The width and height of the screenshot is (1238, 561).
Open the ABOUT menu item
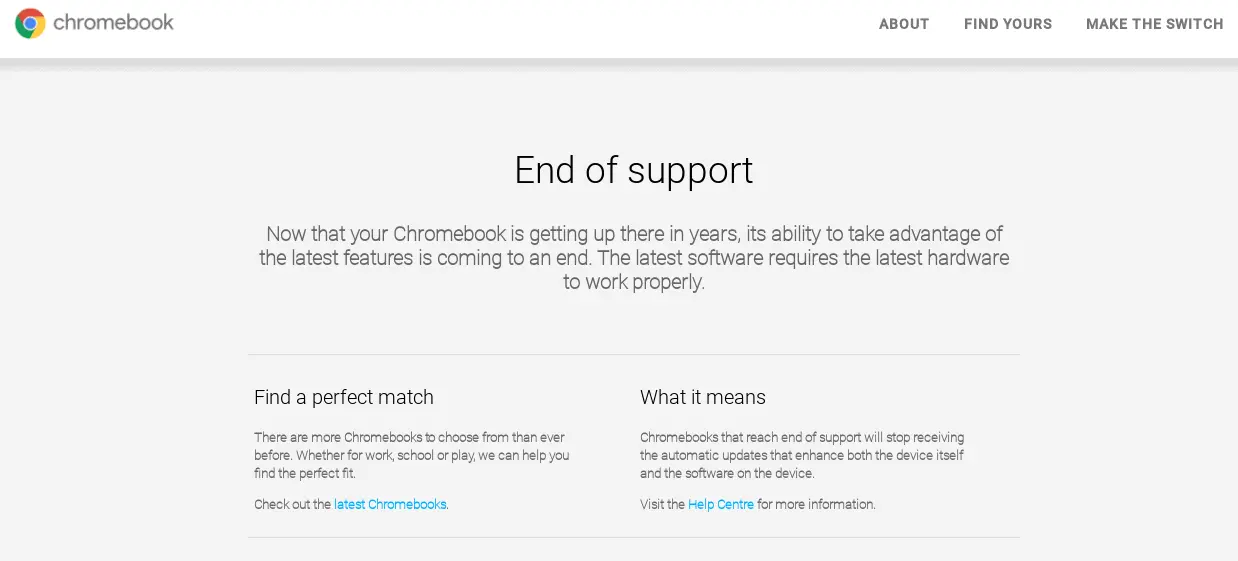pos(904,24)
